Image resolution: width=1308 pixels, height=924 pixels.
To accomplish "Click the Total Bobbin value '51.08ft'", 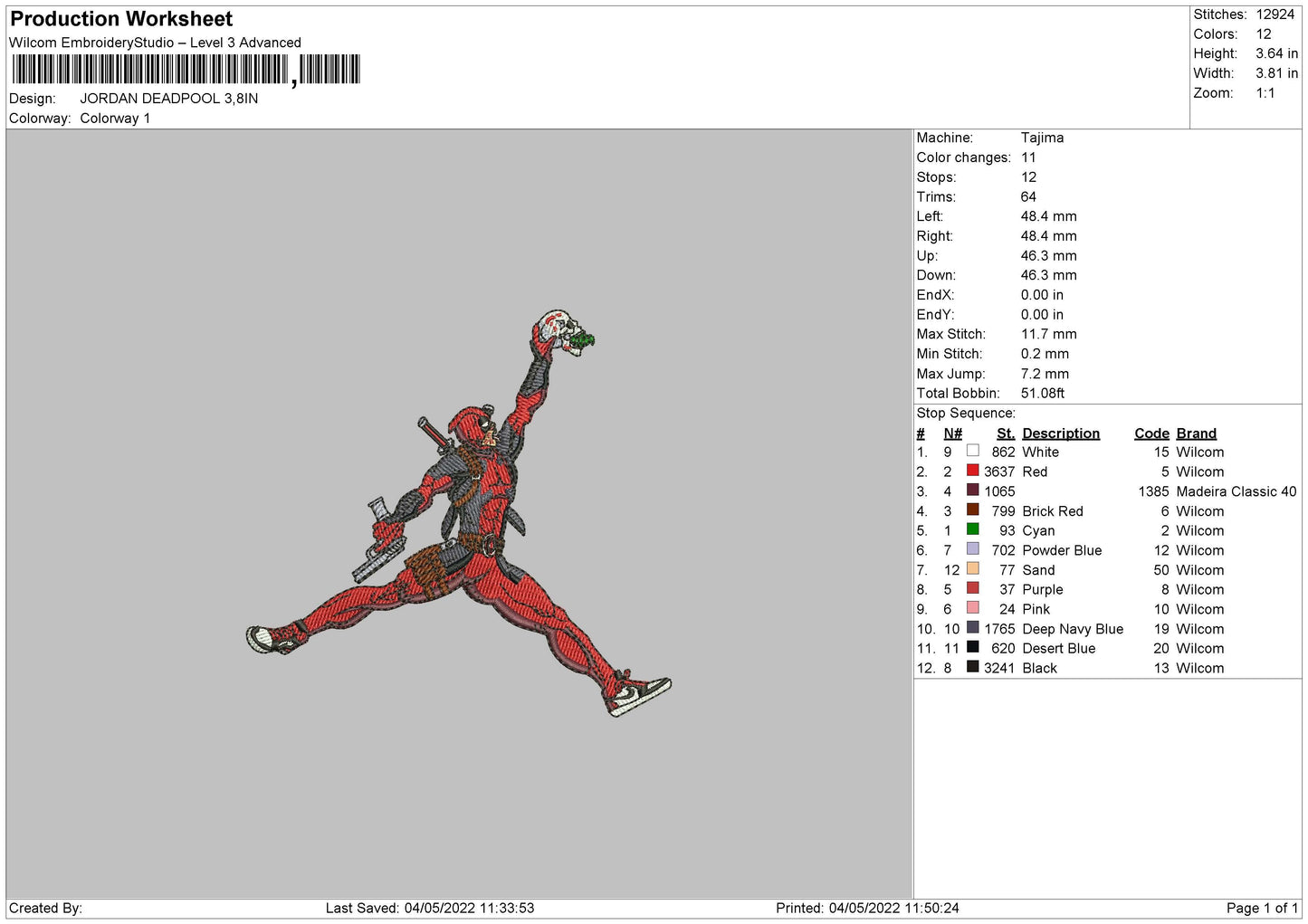I will click(x=1043, y=394).
